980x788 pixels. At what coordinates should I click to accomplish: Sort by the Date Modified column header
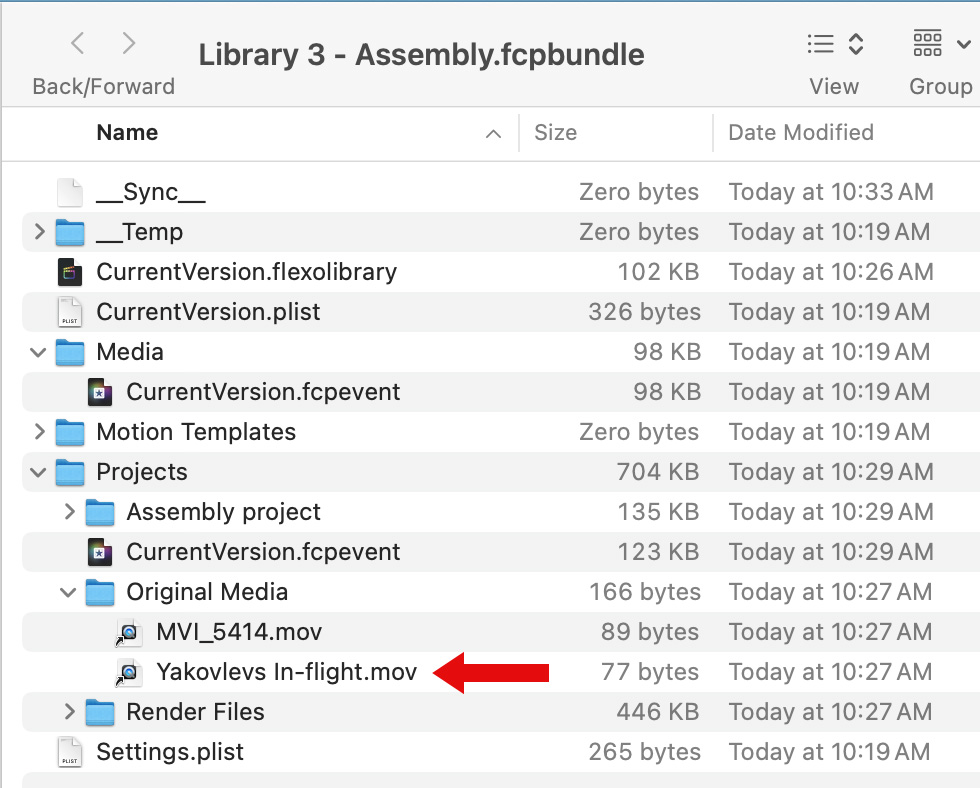tap(800, 133)
